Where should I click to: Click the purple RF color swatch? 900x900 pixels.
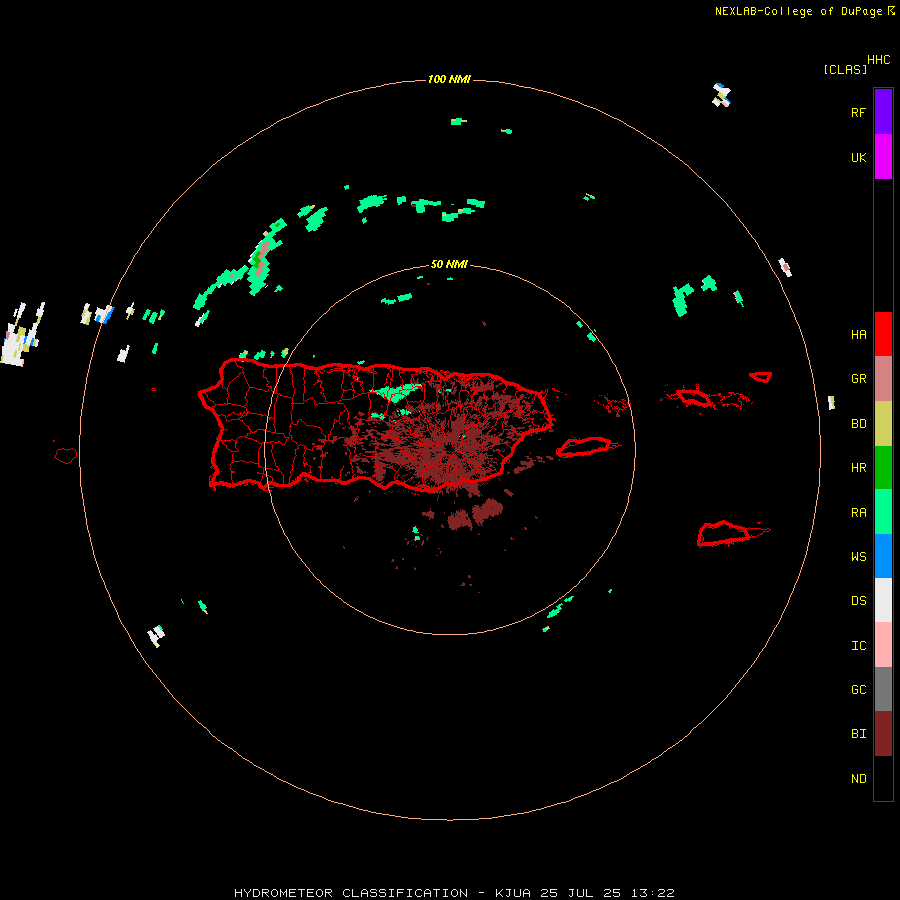pyautogui.click(x=883, y=111)
